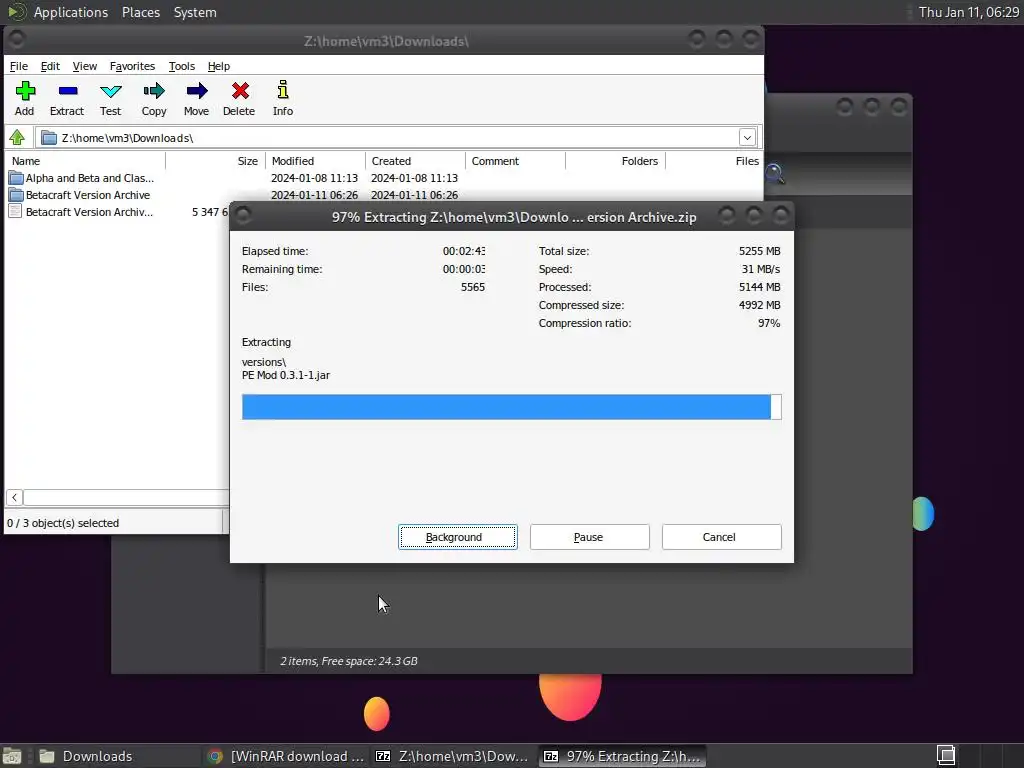
Task: Click the Files column header
Action: (x=714, y=161)
